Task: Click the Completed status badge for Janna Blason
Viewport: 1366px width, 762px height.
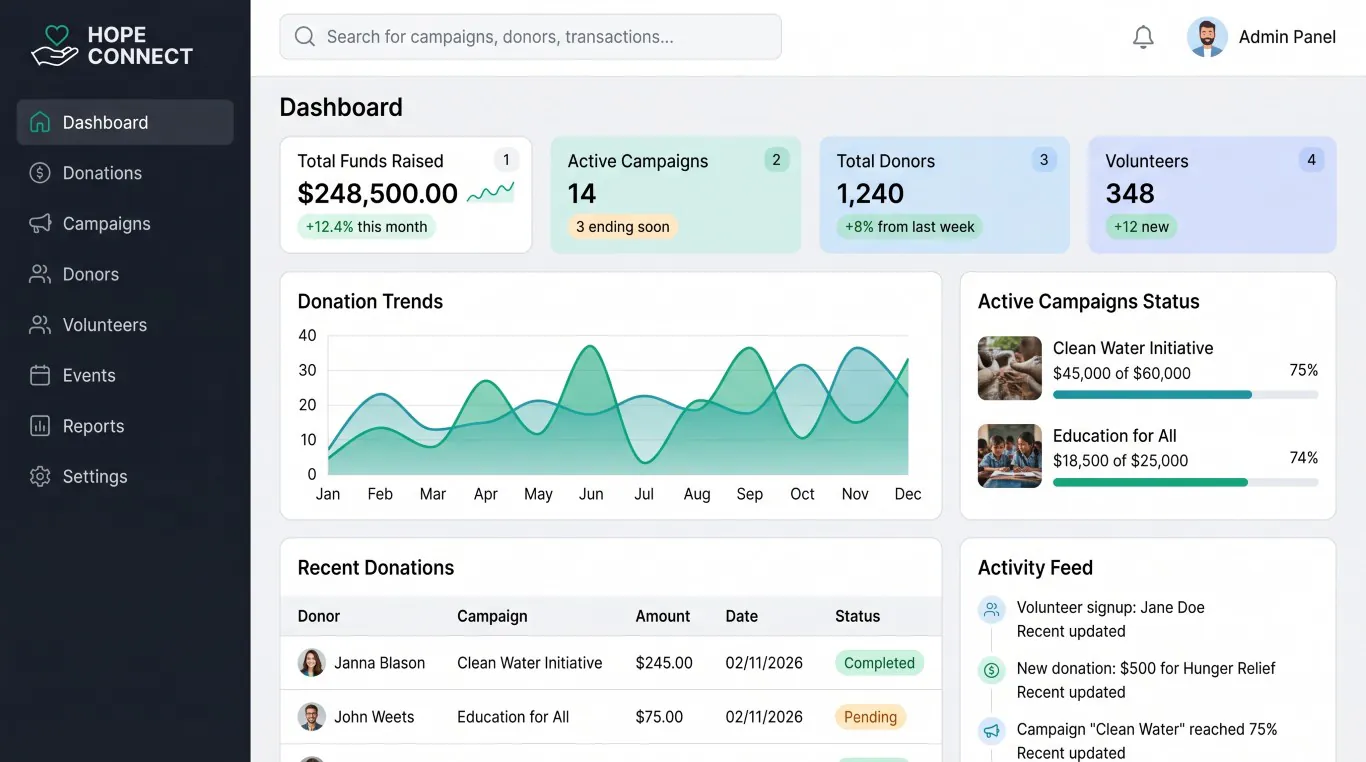Action: point(879,663)
